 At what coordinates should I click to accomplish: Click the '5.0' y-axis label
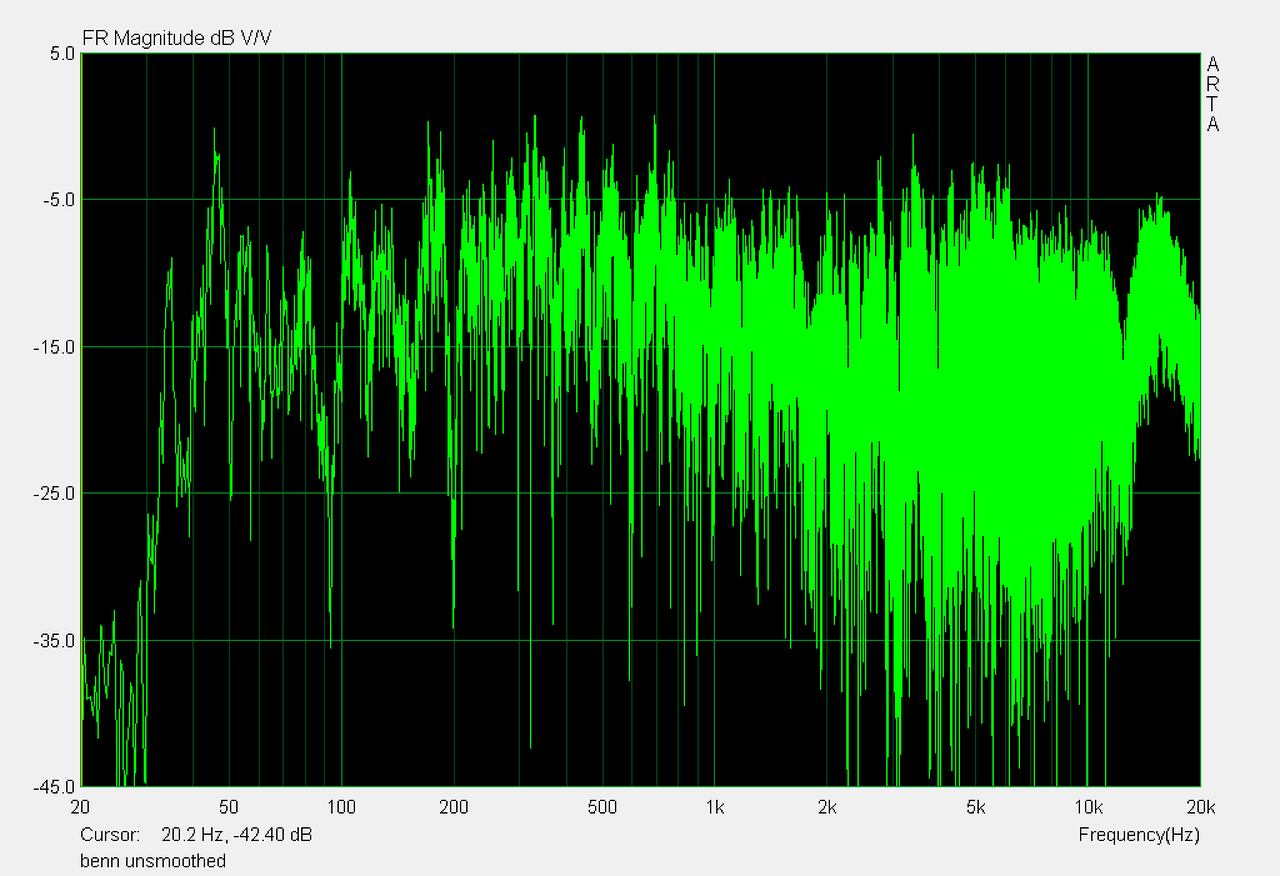click(62, 54)
